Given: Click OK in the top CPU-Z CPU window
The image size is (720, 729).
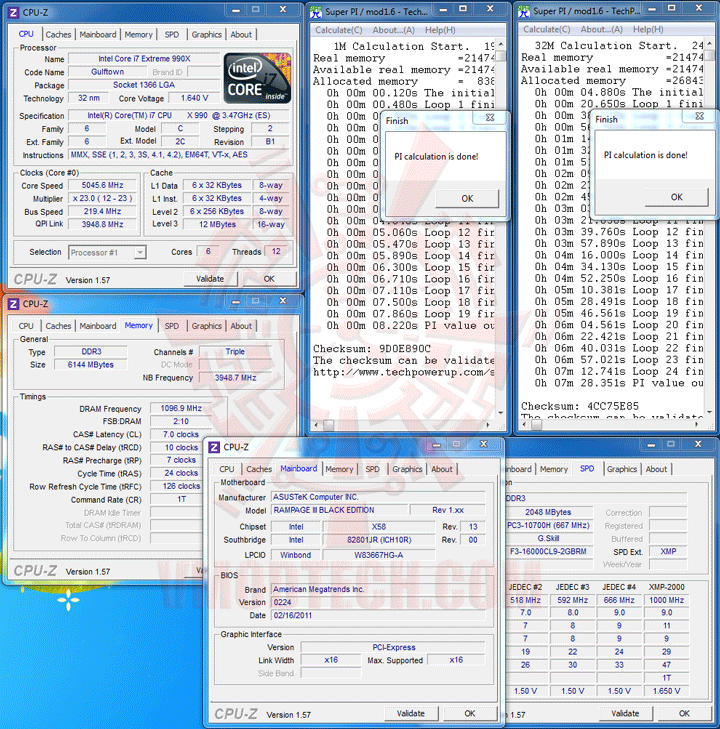Looking at the screenshot, I should pos(269,279).
